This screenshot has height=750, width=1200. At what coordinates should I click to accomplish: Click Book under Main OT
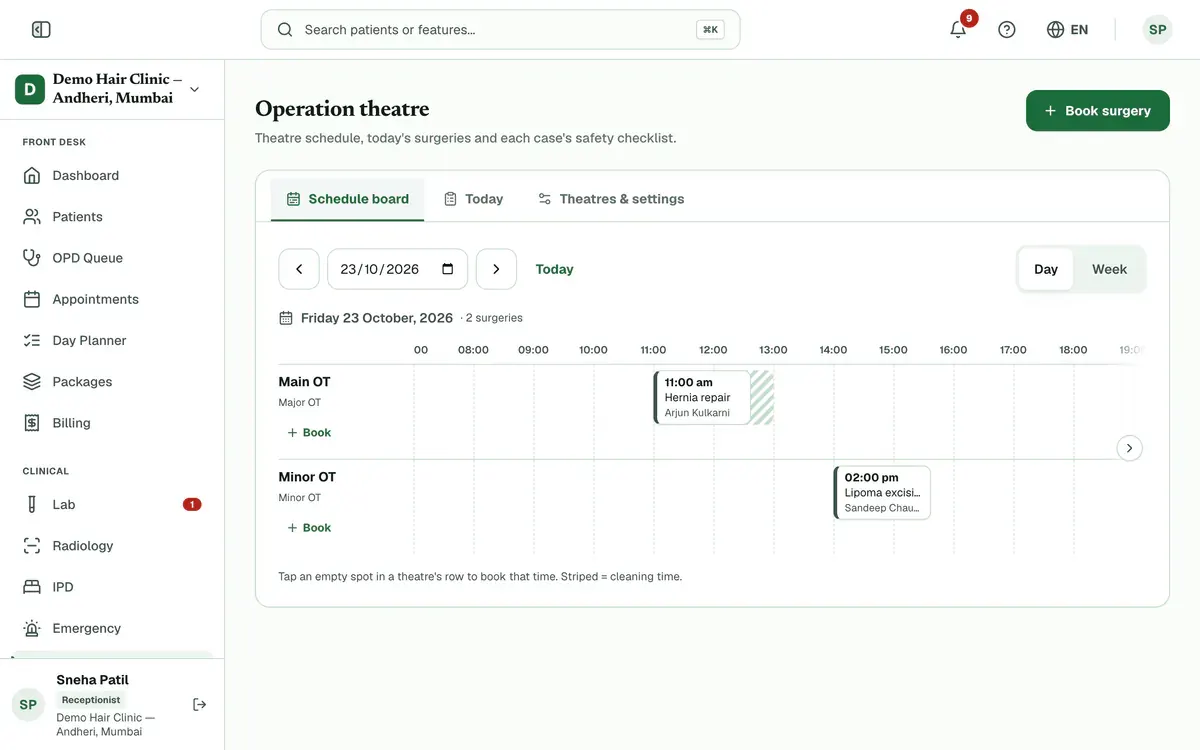tap(309, 433)
